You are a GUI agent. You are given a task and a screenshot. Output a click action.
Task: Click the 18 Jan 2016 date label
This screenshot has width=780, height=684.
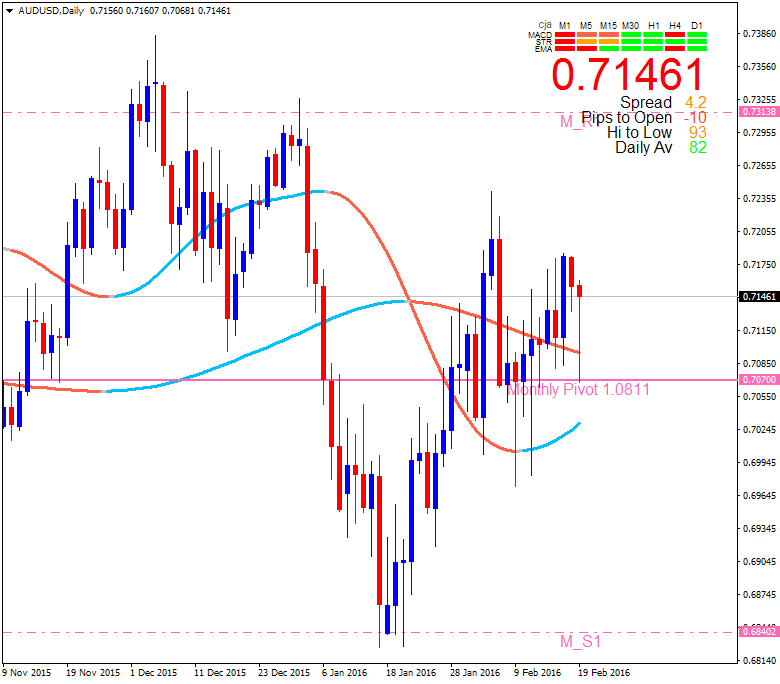pos(411,673)
